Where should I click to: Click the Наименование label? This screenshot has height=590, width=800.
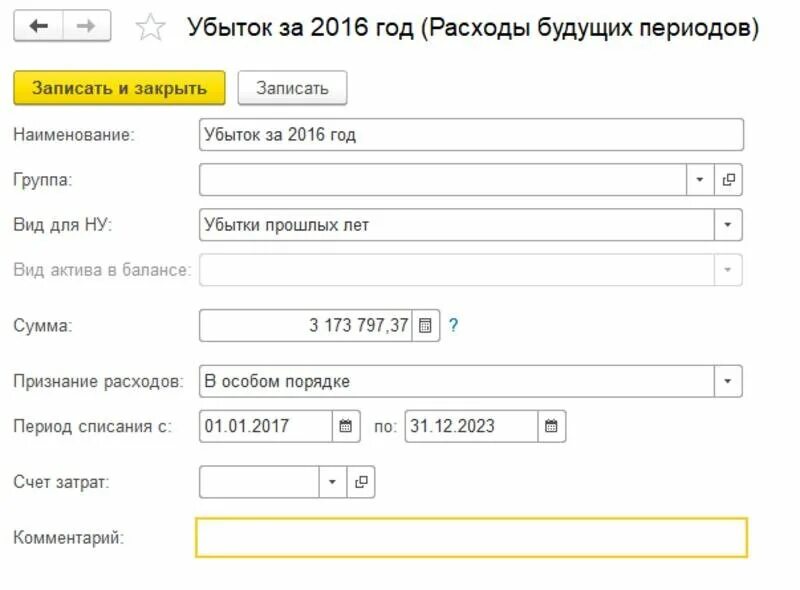pos(74,135)
